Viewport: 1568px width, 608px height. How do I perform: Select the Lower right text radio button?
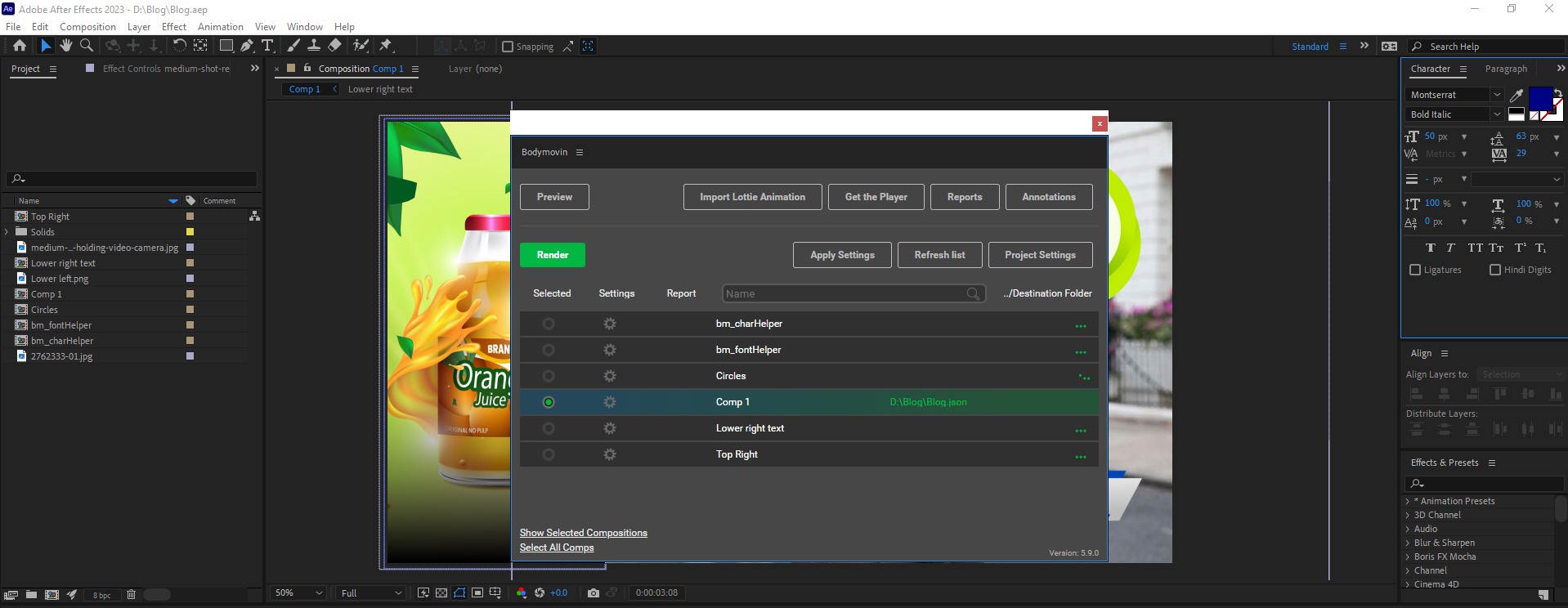tap(549, 428)
